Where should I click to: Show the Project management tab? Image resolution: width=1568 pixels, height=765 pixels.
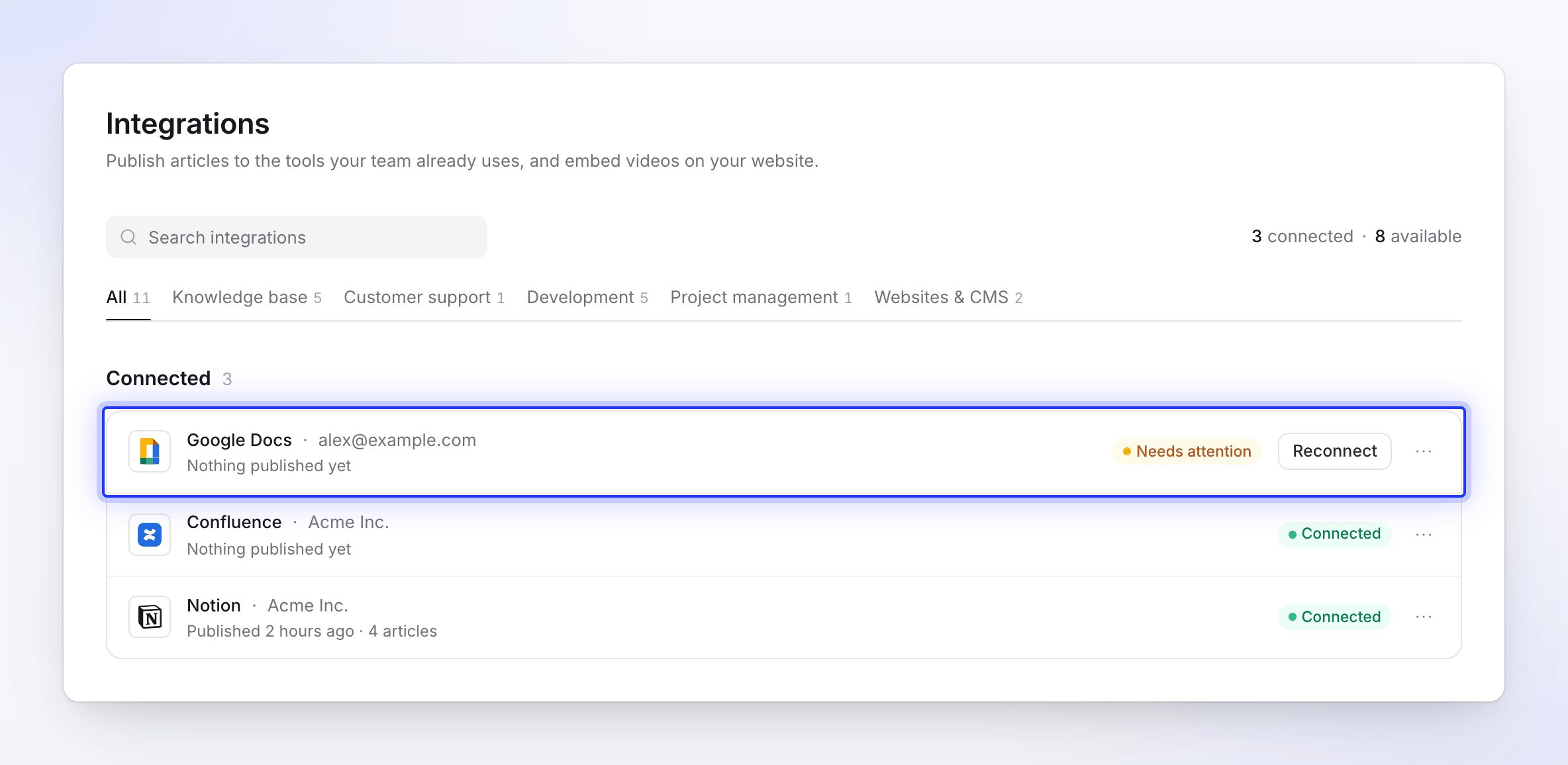tap(761, 298)
